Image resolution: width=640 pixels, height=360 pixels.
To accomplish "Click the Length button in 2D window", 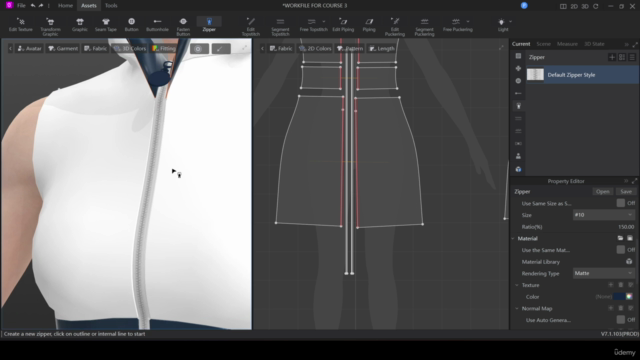I will pos(382,48).
